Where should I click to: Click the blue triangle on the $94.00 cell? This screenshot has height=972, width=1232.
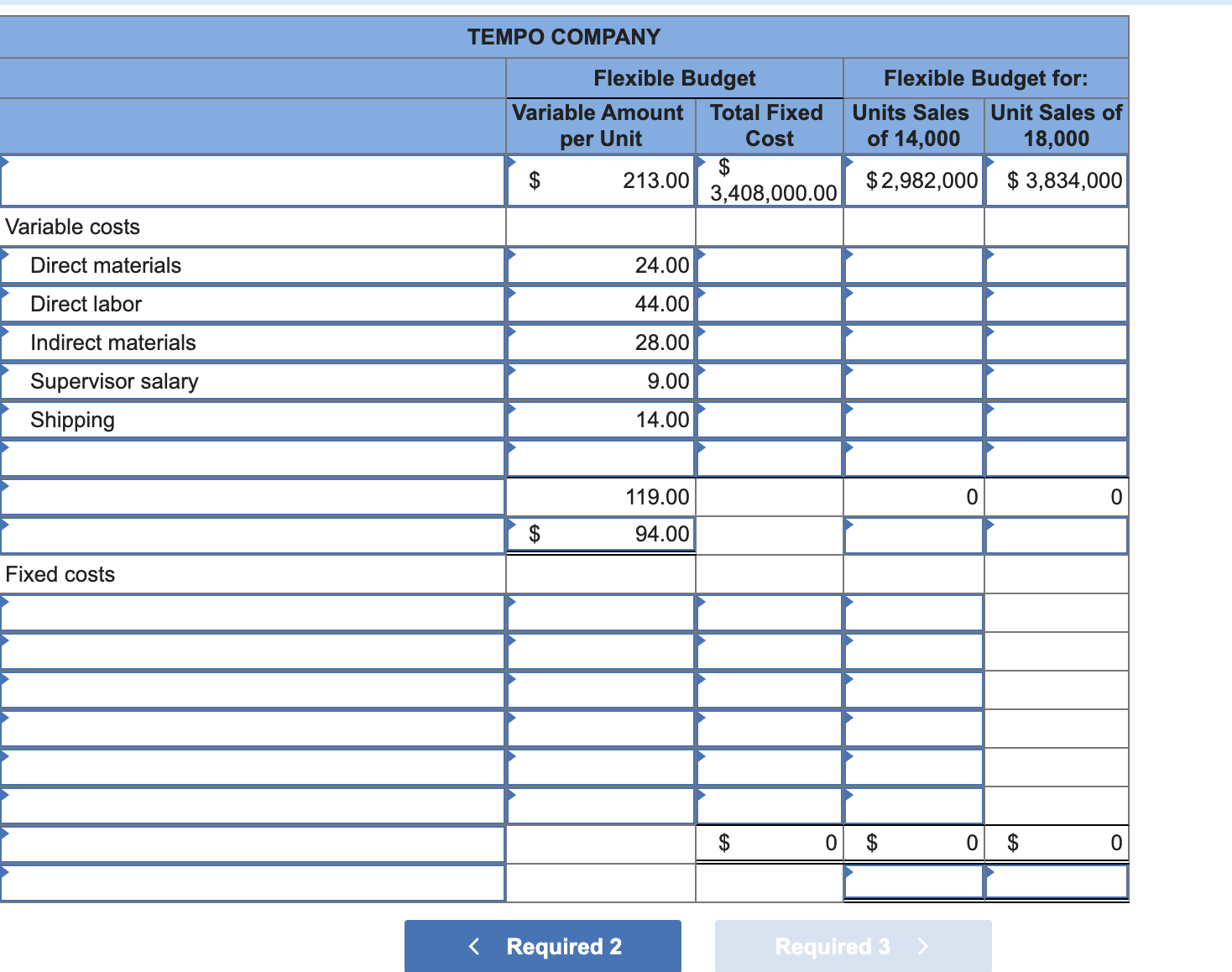(x=512, y=523)
